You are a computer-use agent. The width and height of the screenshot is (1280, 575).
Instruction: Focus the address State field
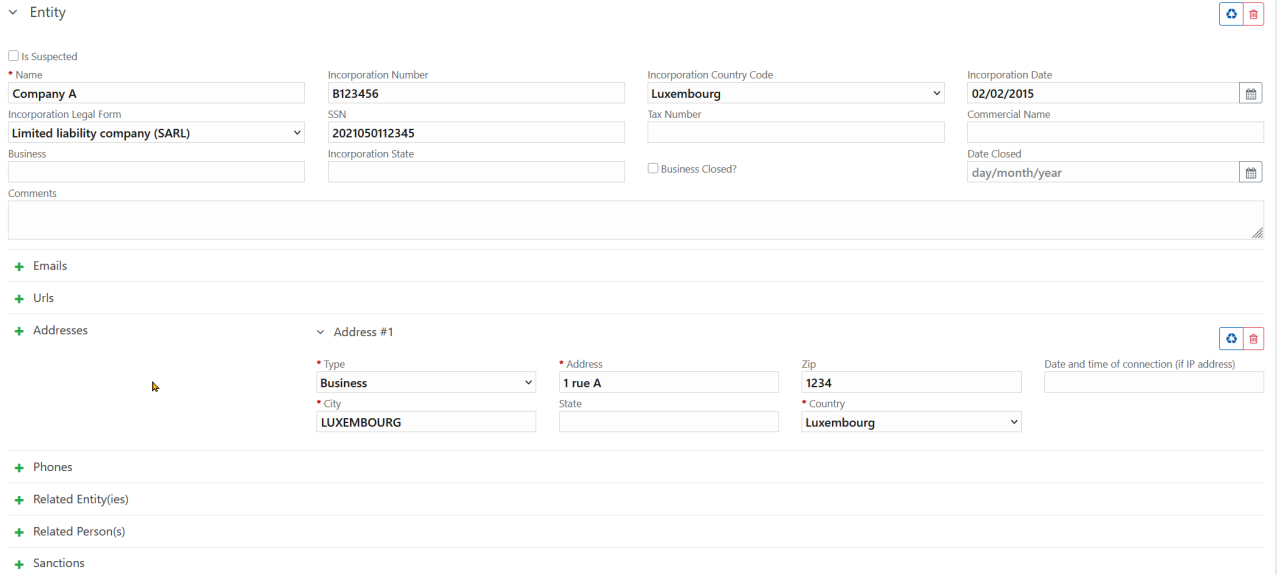pos(669,423)
